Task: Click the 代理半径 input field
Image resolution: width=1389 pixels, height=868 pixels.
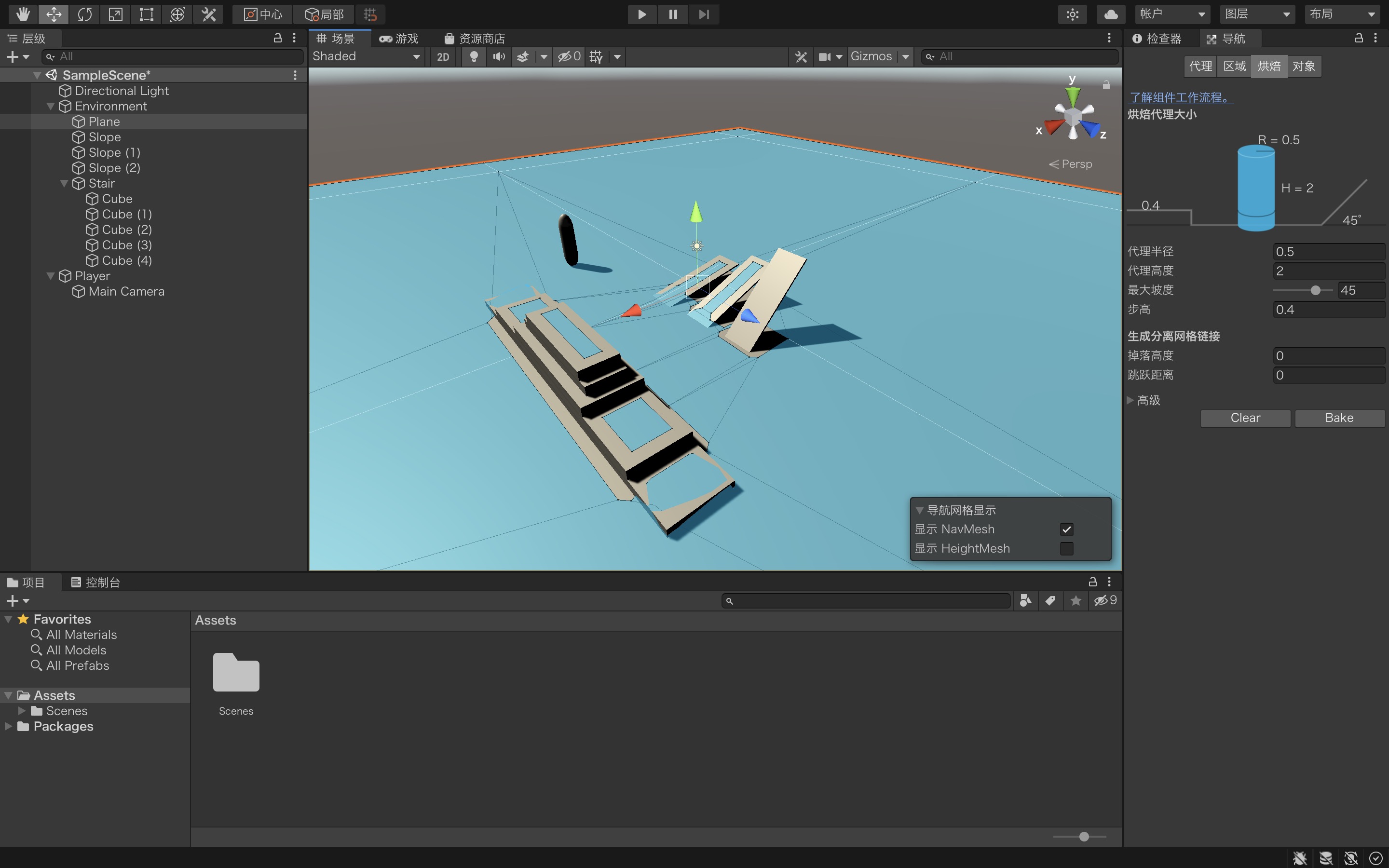Action: 1328,252
